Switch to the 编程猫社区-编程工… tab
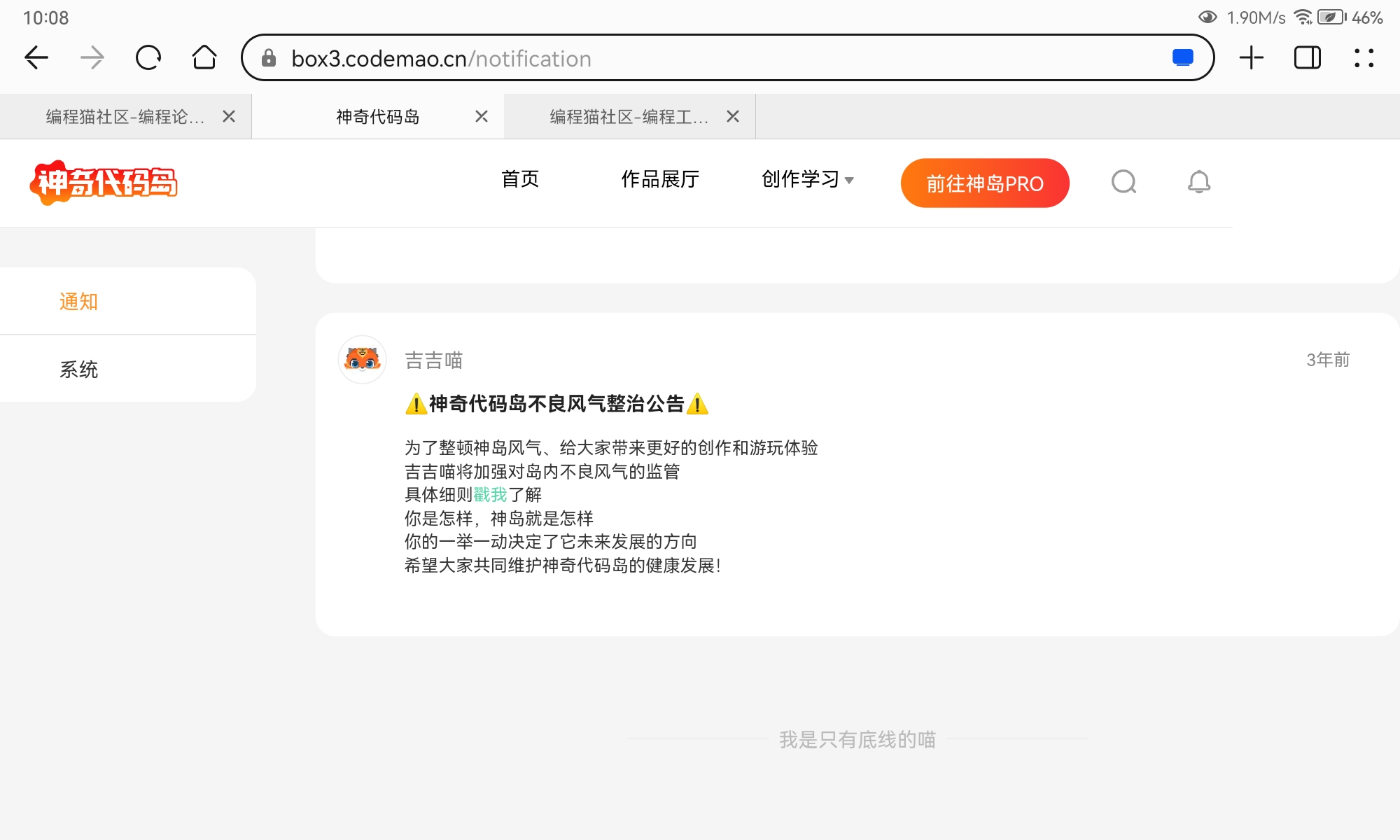Viewport: 1400px width, 840px height. (x=630, y=117)
